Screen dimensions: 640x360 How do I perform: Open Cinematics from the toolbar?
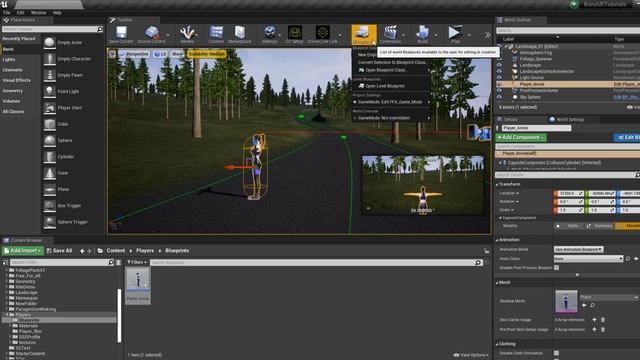pos(390,34)
